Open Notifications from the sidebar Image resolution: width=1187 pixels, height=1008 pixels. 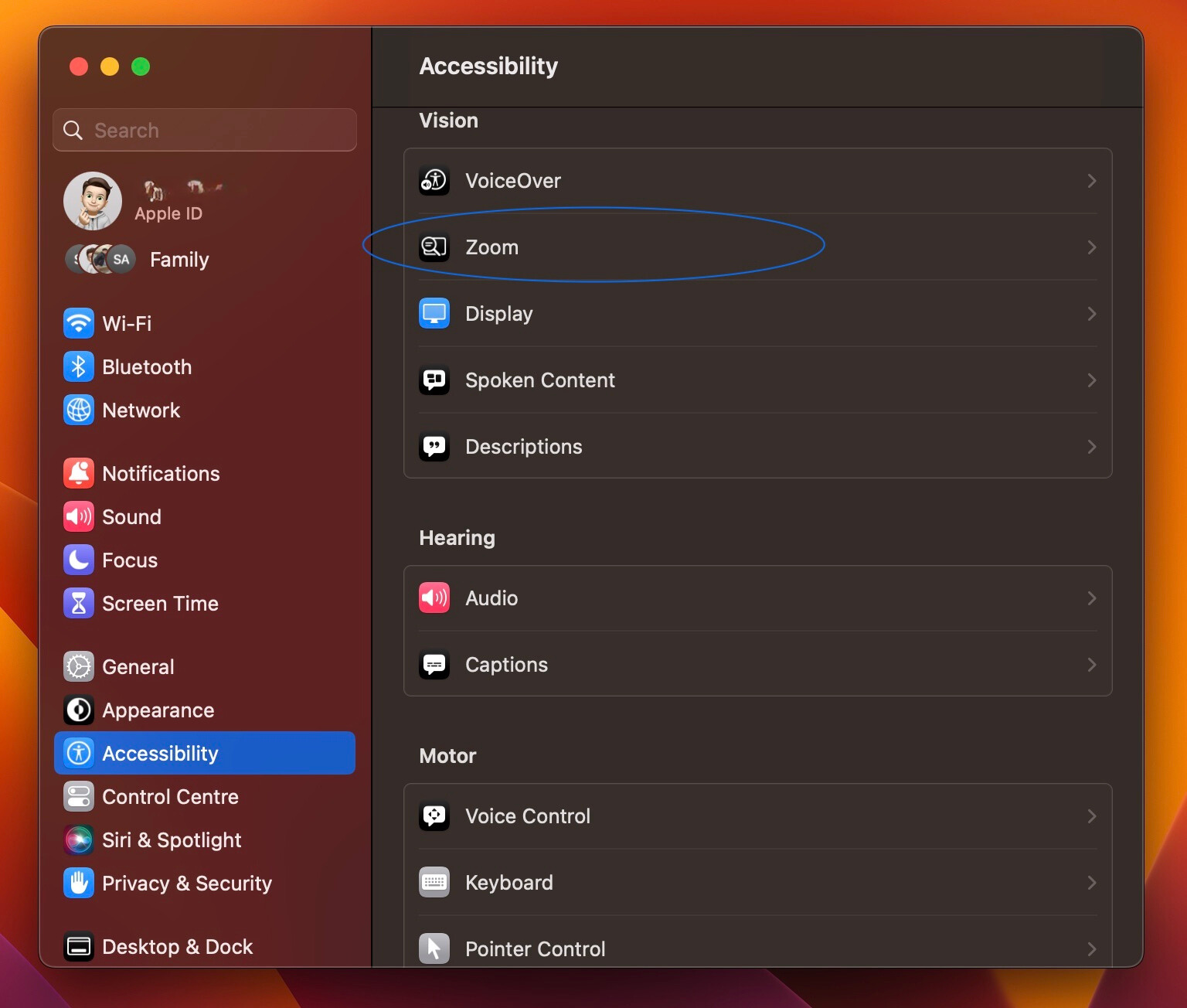pyautogui.click(x=205, y=473)
